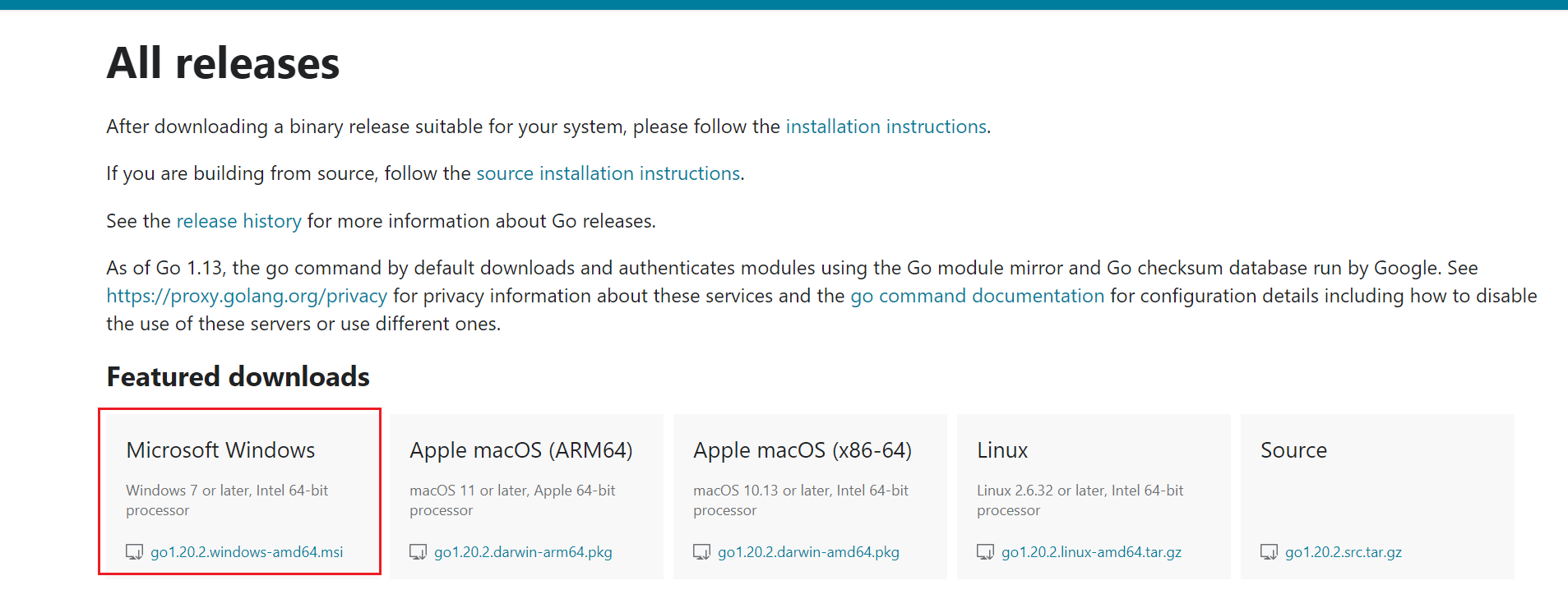This screenshot has height=599, width=1568.
Task: Click download icon beside go1.20.2.darwin-arm64.pkg
Action: [x=418, y=552]
